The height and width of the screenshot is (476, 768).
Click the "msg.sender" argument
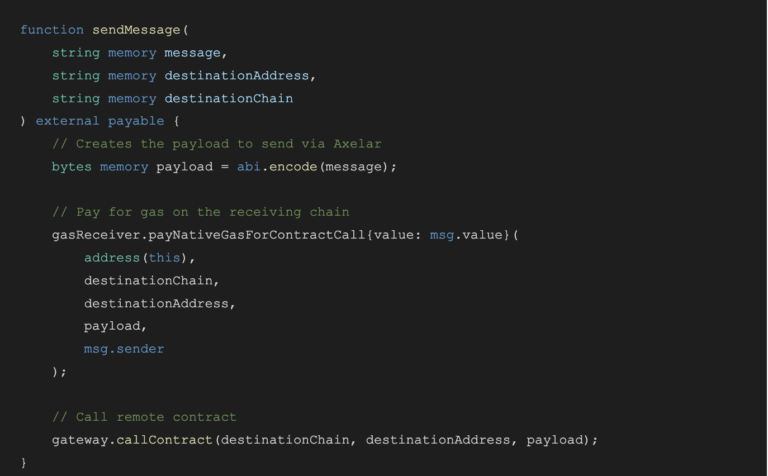pos(124,349)
